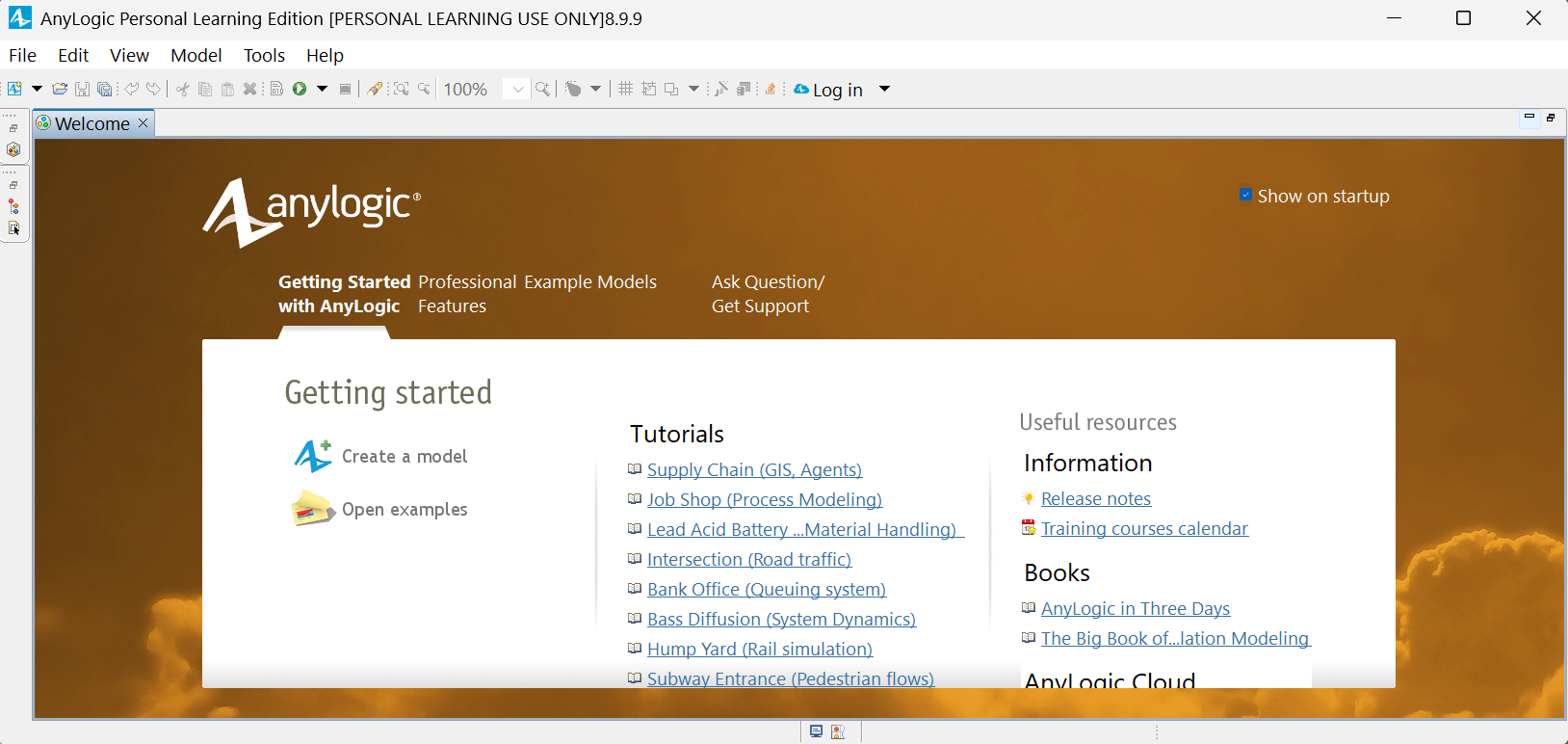The height and width of the screenshot is (744, 1568).
Task: Close the Welcome tab
Action: pyautogui.click(x=144, y=122)
